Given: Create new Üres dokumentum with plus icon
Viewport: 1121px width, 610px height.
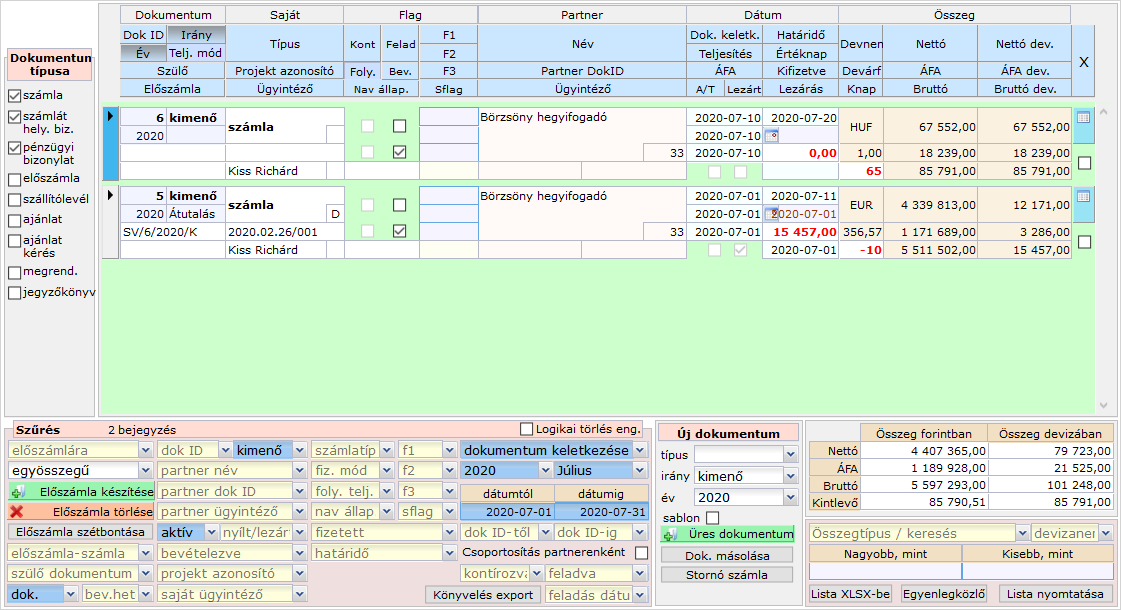Looking at the screenshot, I should point(727,534).
